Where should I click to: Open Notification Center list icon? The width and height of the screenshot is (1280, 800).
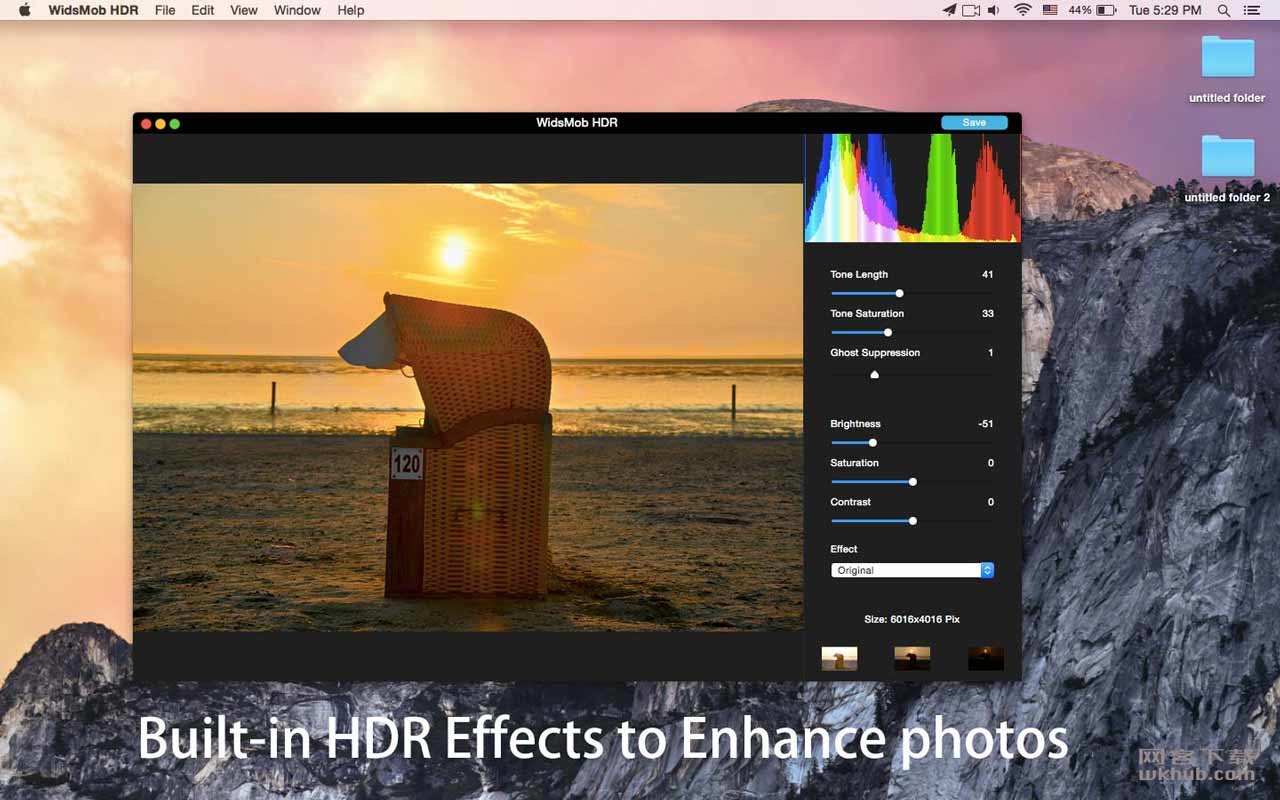click(1252, 10)
